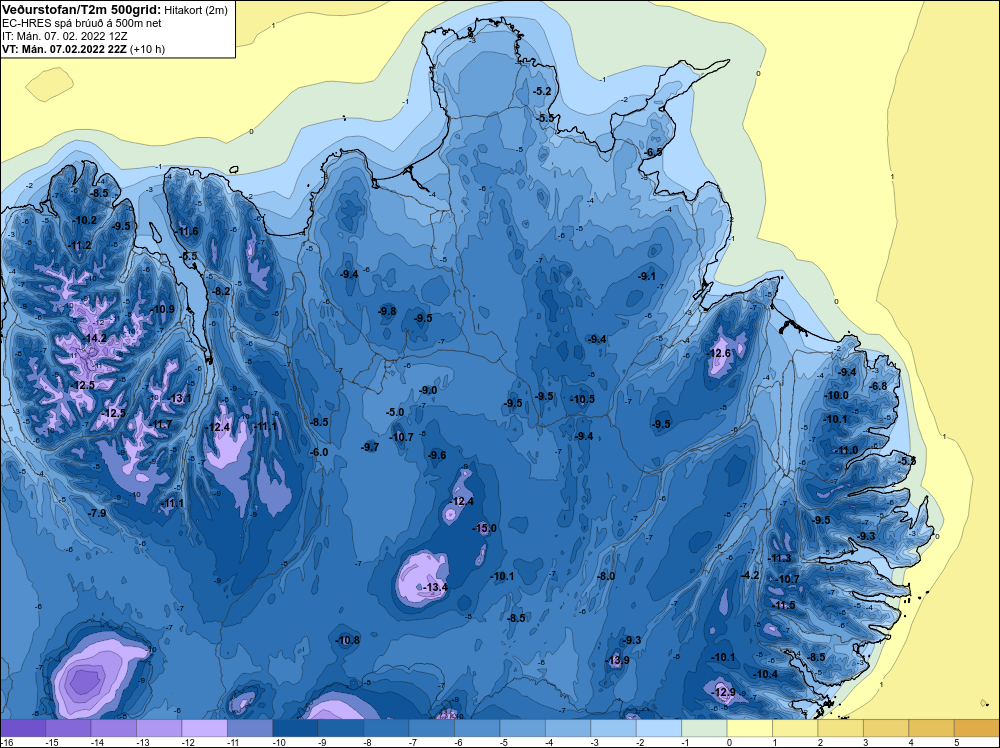Screen dimensions: 1000x748
Task: Click the orange swatch between 4 and 5
Action: (x=932, y=728)
